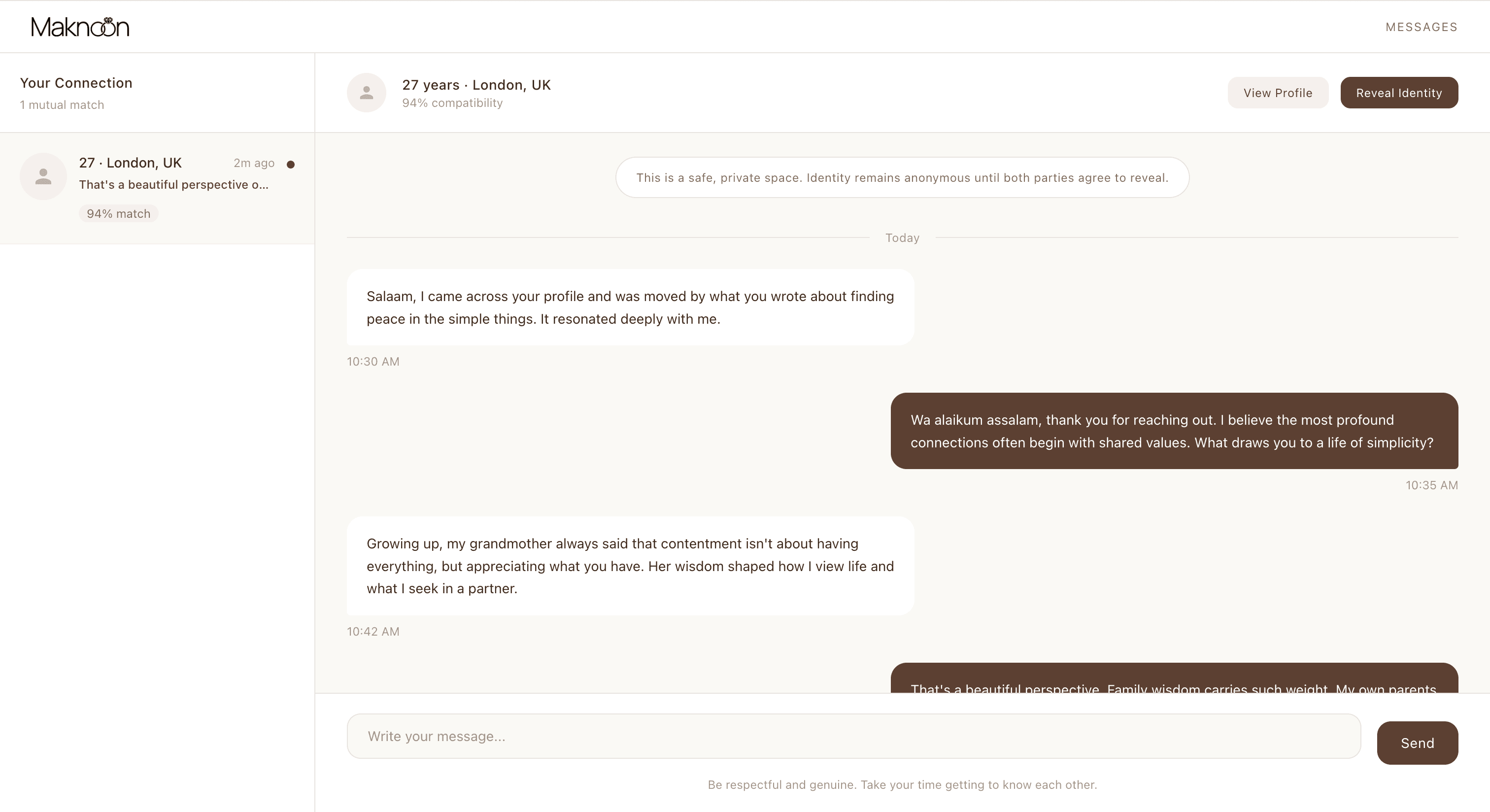The height and width of the screenshot is (812, 1490).
Task: Click the Today date divider
Action: click(x=902, y=237)
